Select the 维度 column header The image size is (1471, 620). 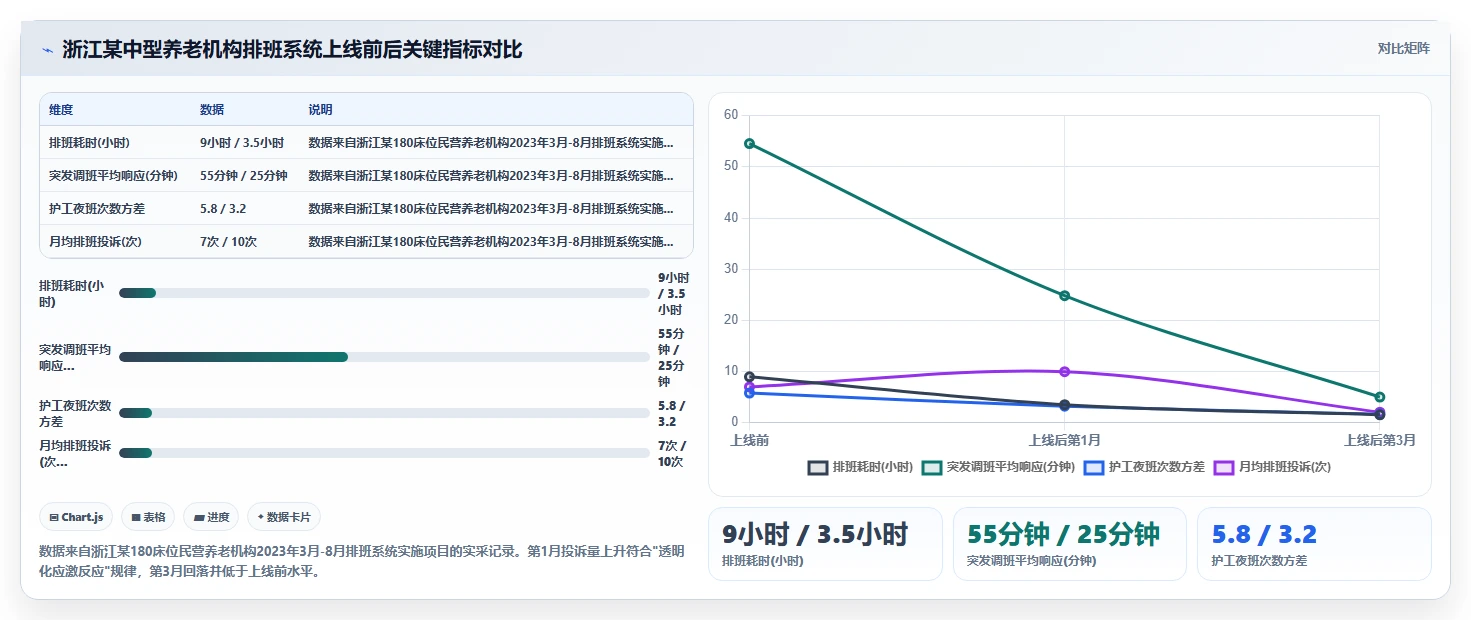click(61, 110)
